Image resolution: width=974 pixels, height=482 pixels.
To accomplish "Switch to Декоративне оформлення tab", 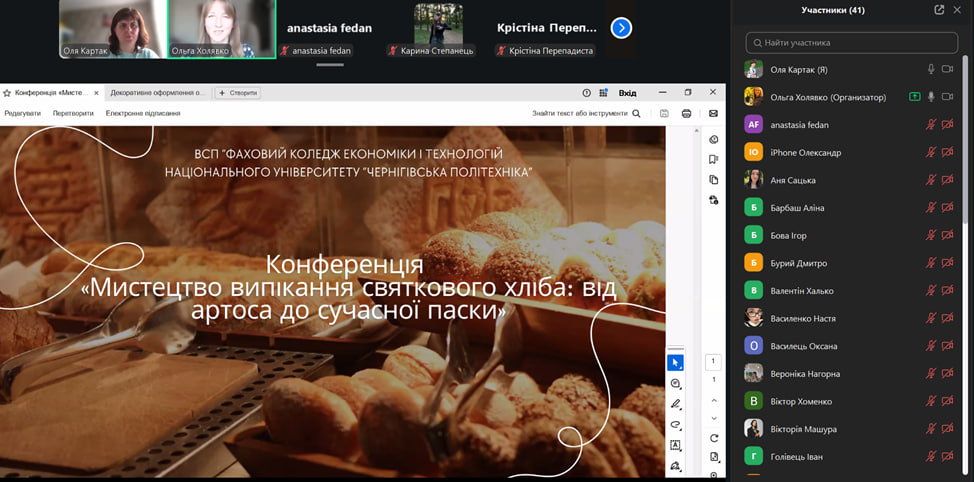I will [x=156, y=93].
